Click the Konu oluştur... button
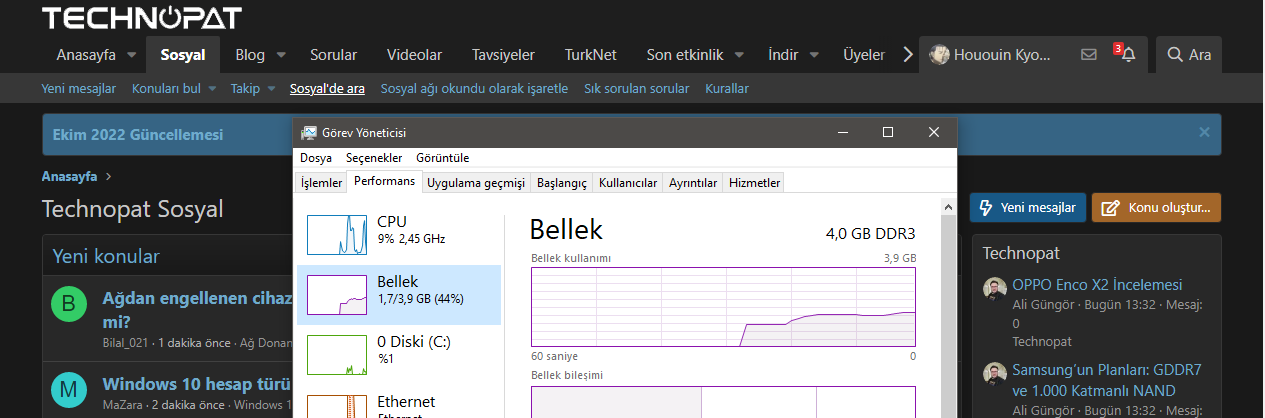 click(x=1156, y=208)
